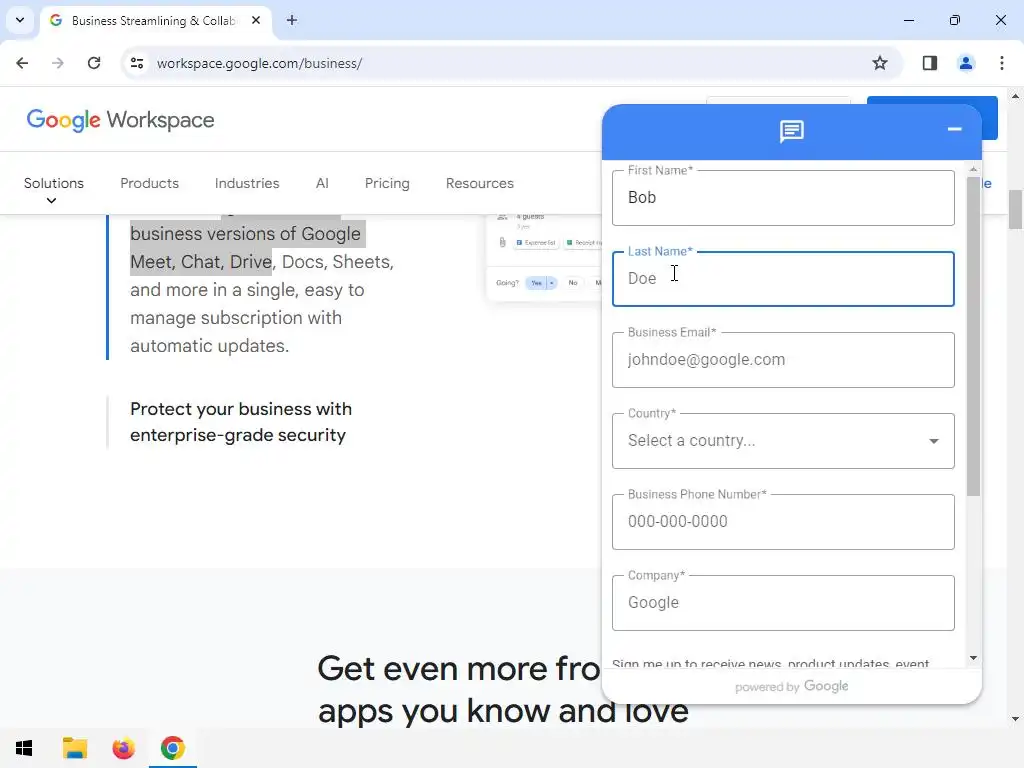Click the 'manage subscription with' paragraph text
The width and height of the screenshot is (1024, 768).
click(x=236, y=318)
